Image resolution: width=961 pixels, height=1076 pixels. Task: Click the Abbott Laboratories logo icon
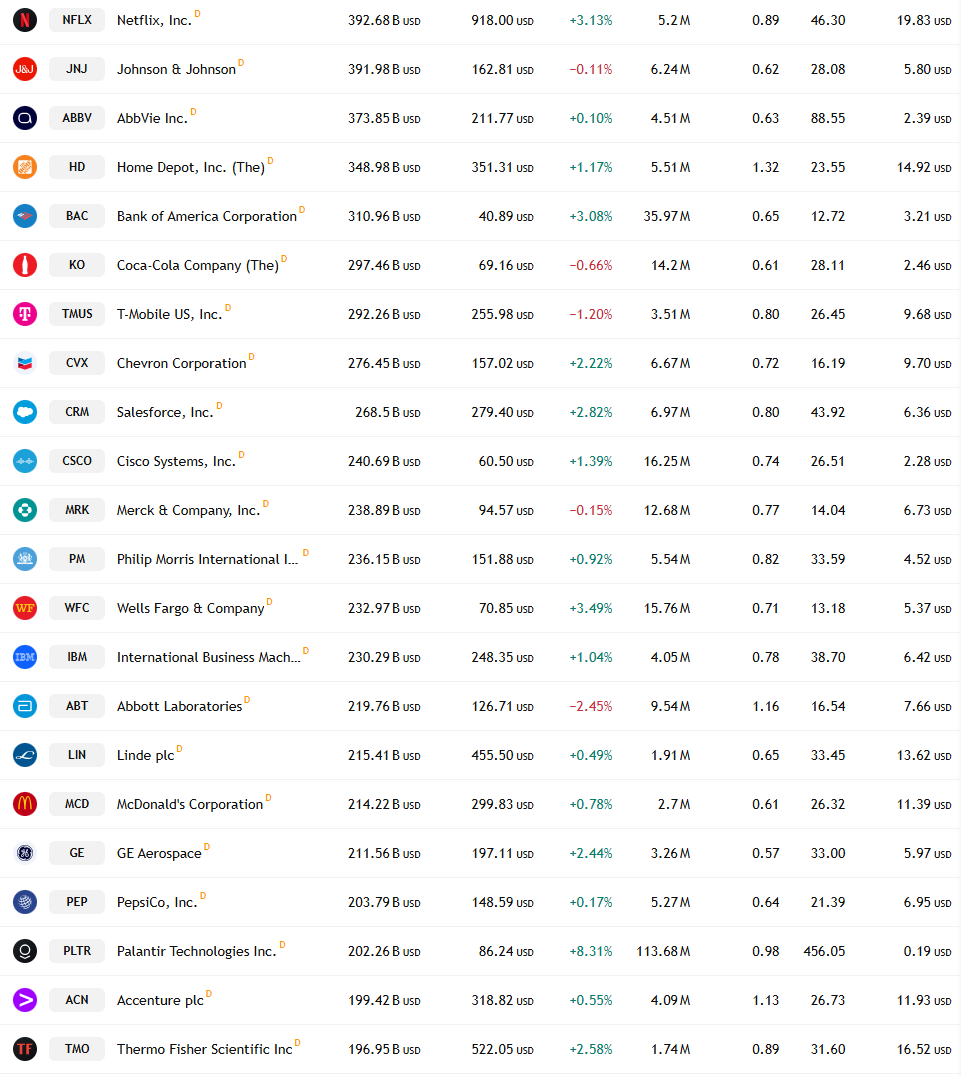(x=25, y=706)
